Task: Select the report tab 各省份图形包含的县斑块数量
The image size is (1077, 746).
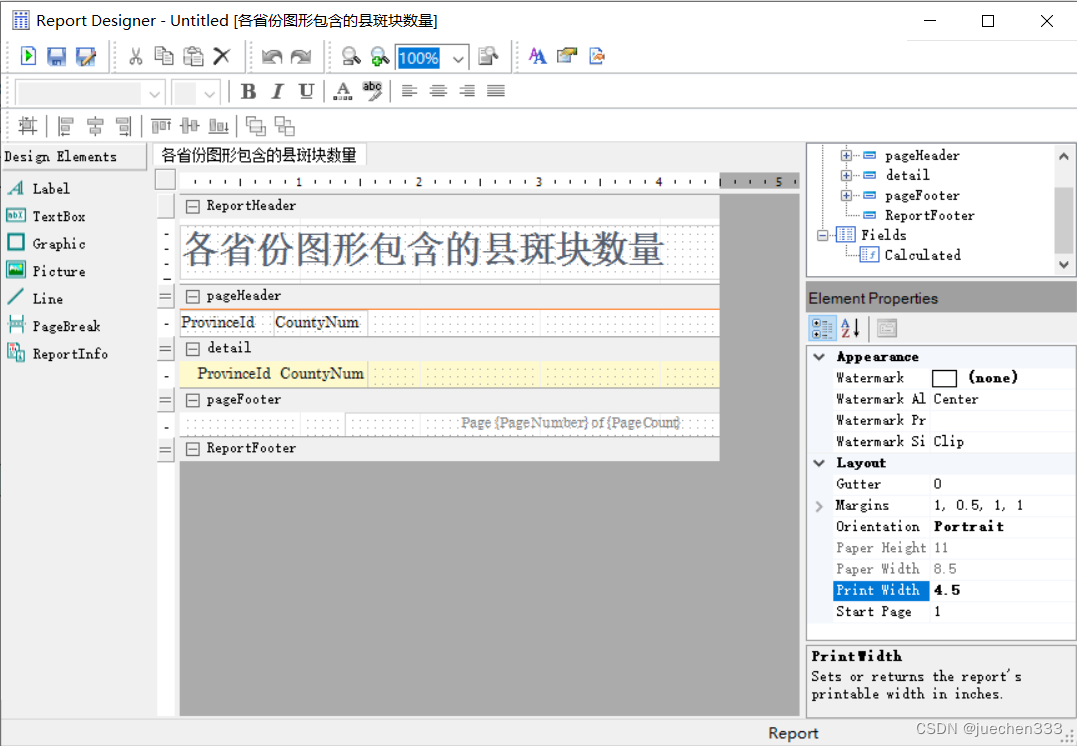Action: click(259, 156)
